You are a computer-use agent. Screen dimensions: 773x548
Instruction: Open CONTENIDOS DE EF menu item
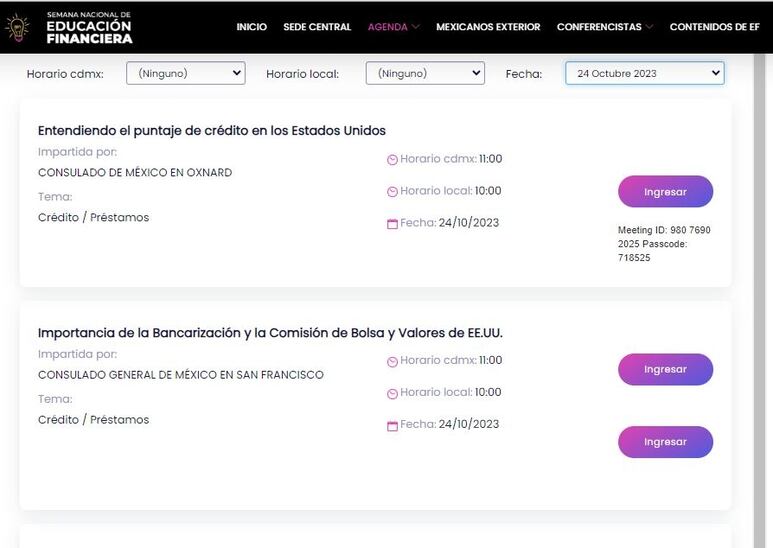coord(714,27)
